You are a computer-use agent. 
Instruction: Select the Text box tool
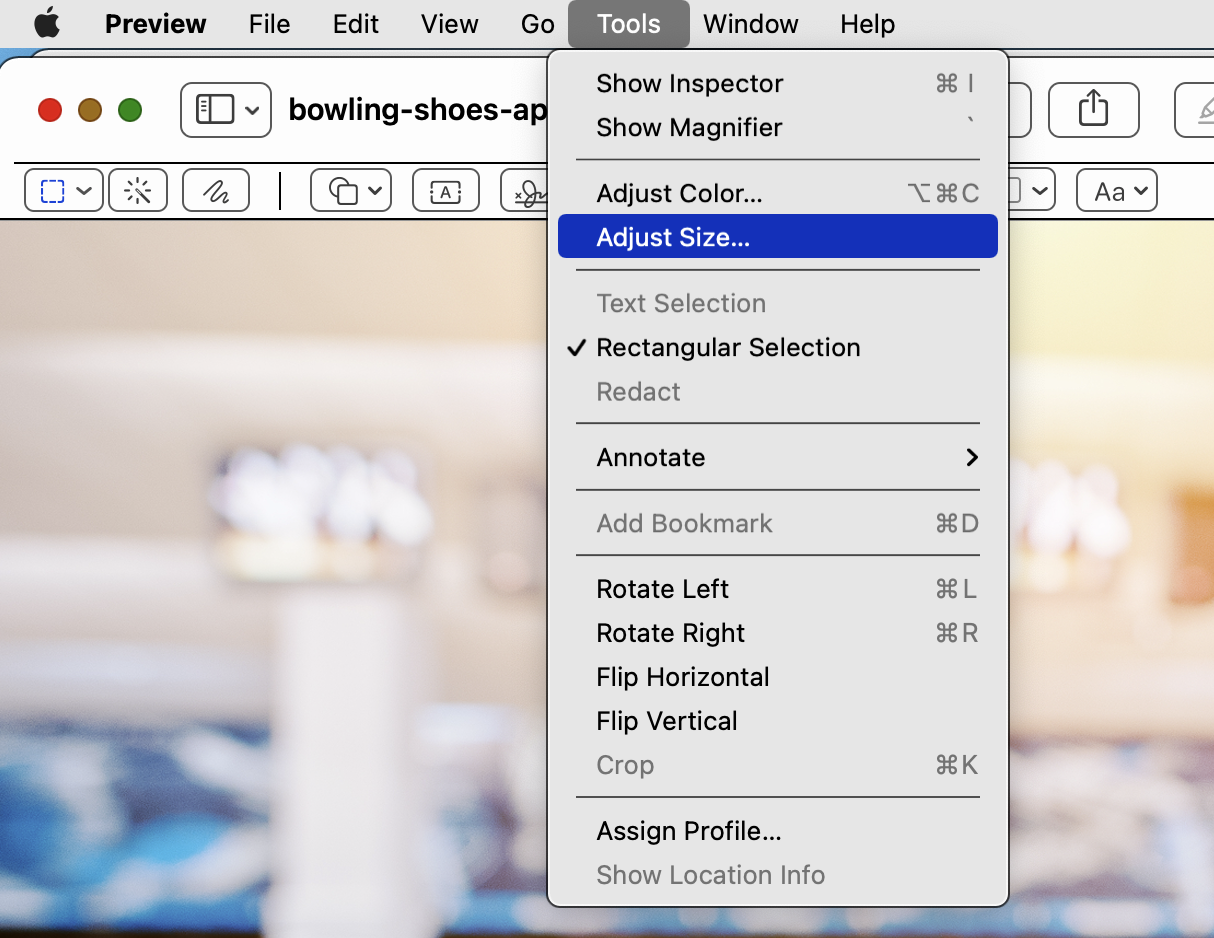point(446,191)
